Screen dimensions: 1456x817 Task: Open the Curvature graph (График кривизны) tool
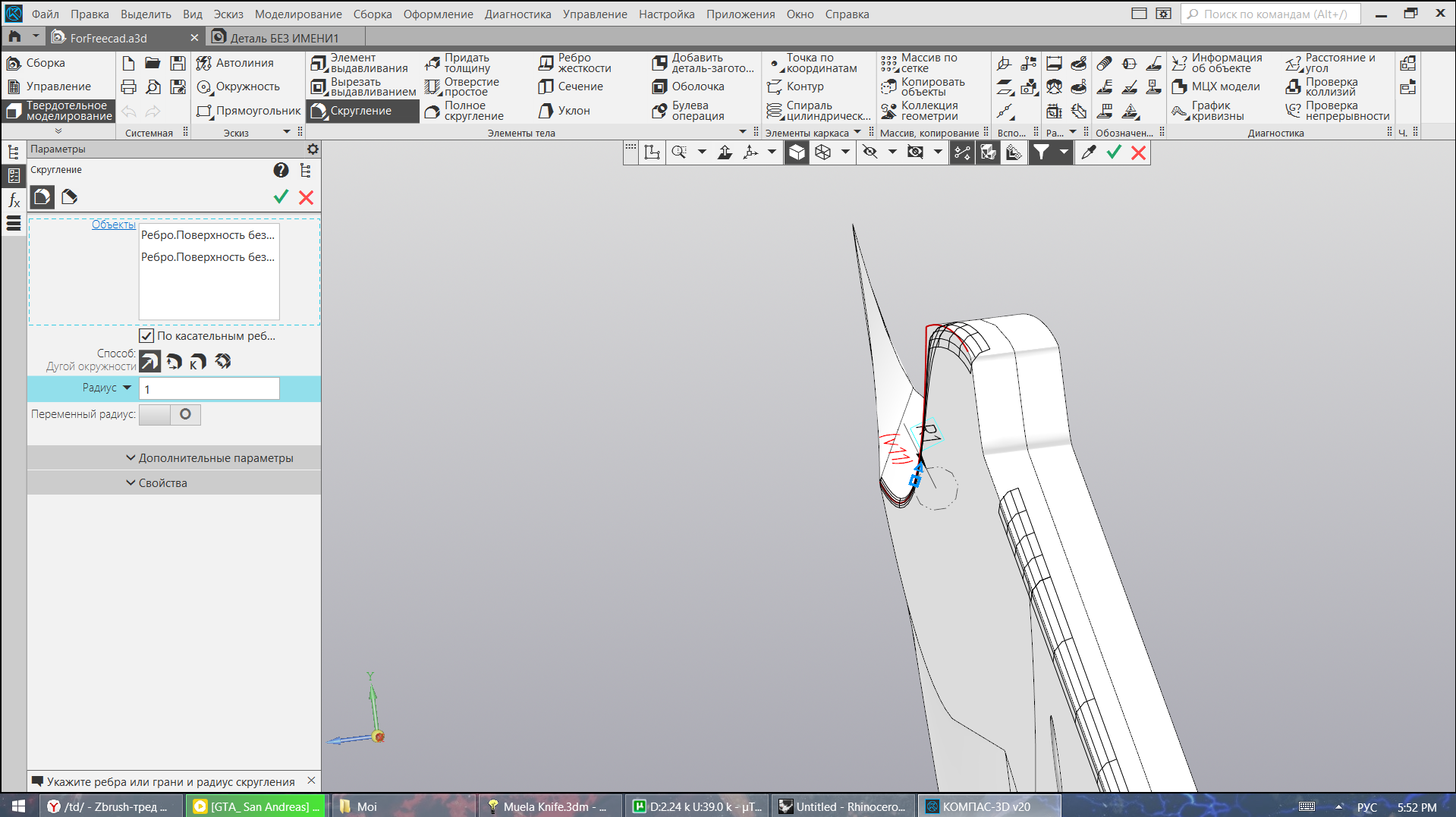coord(1208,111)
